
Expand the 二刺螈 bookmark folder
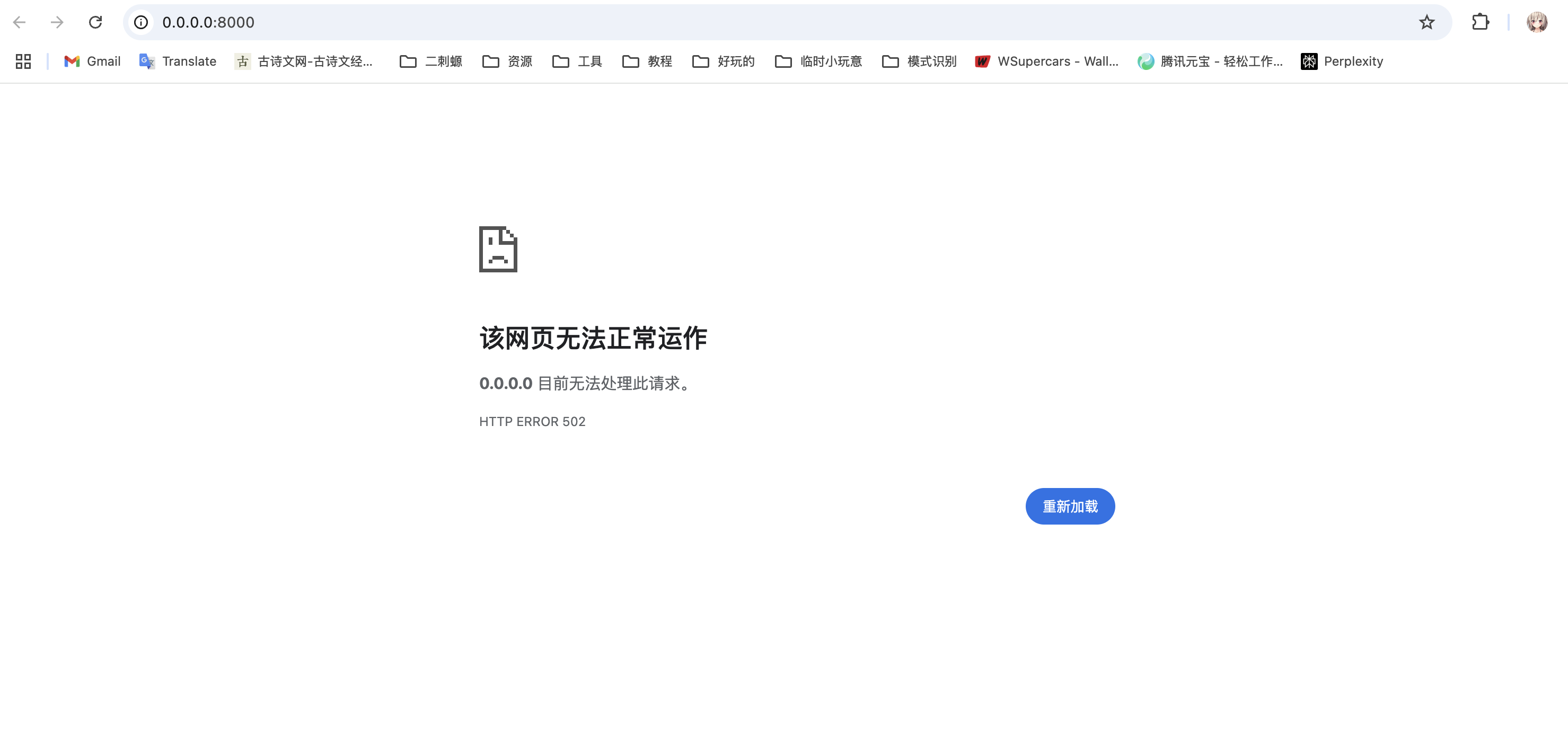(x=431, y=61)
